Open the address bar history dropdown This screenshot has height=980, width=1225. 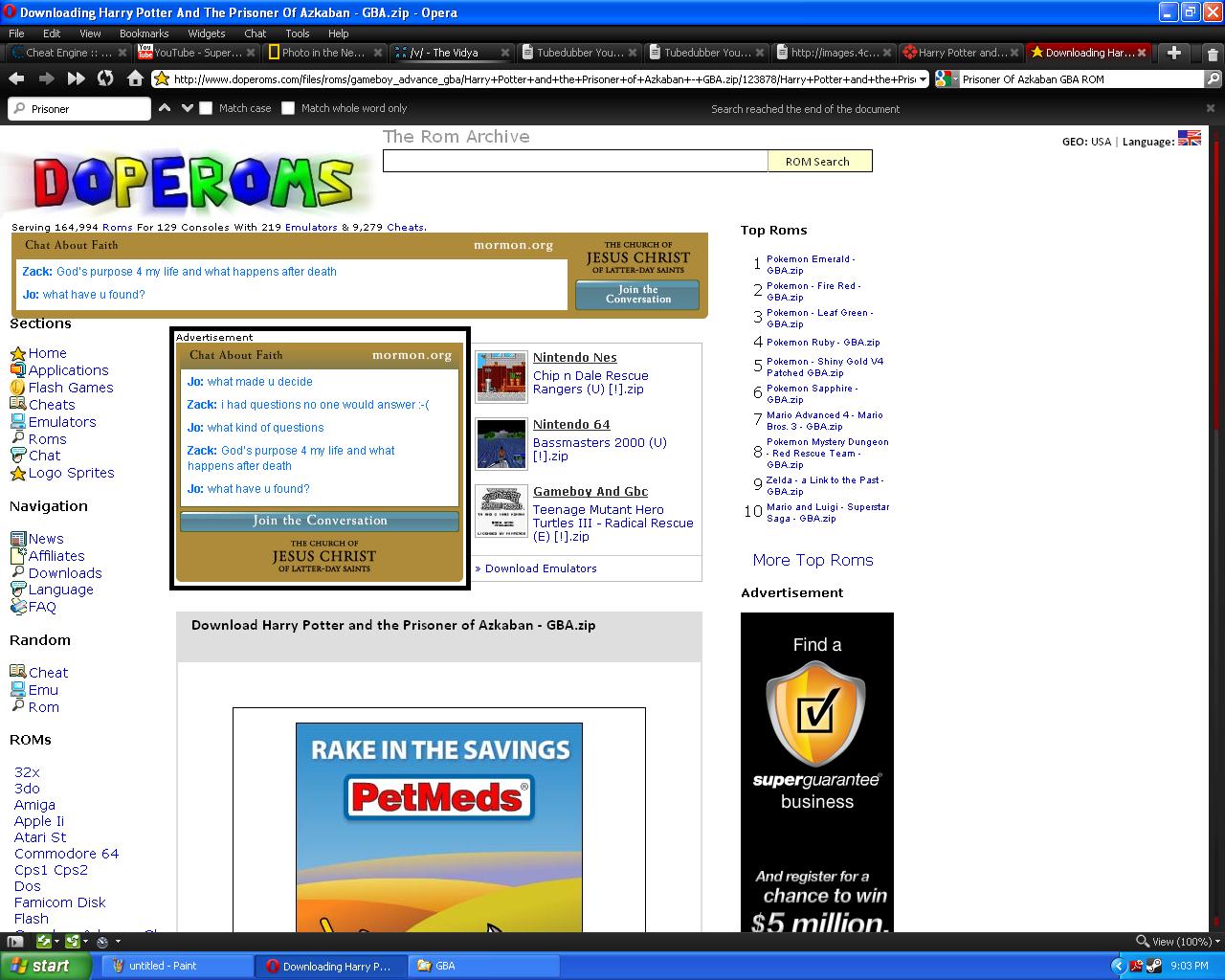923,79
